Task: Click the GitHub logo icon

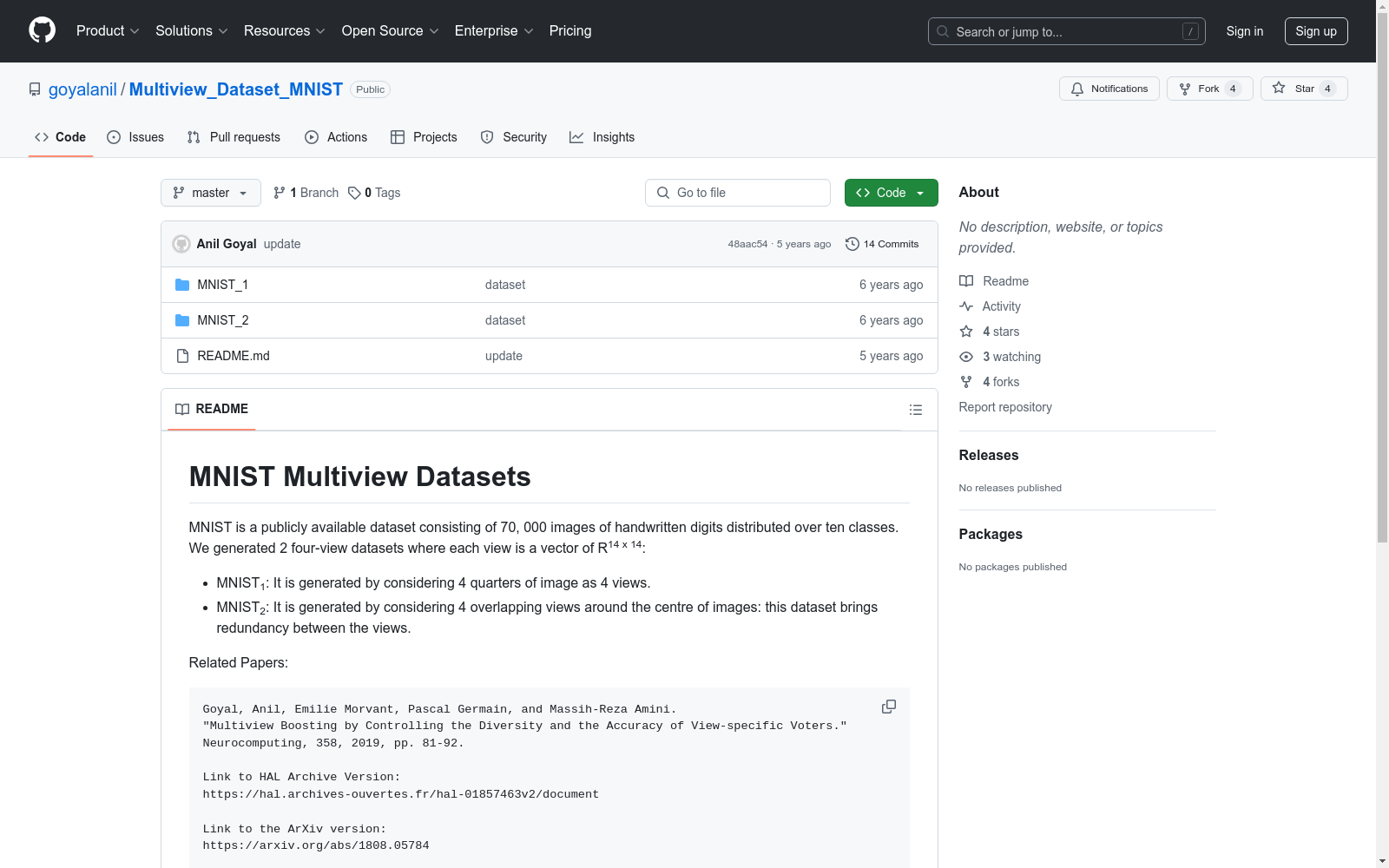Action: tap(42, 30)
